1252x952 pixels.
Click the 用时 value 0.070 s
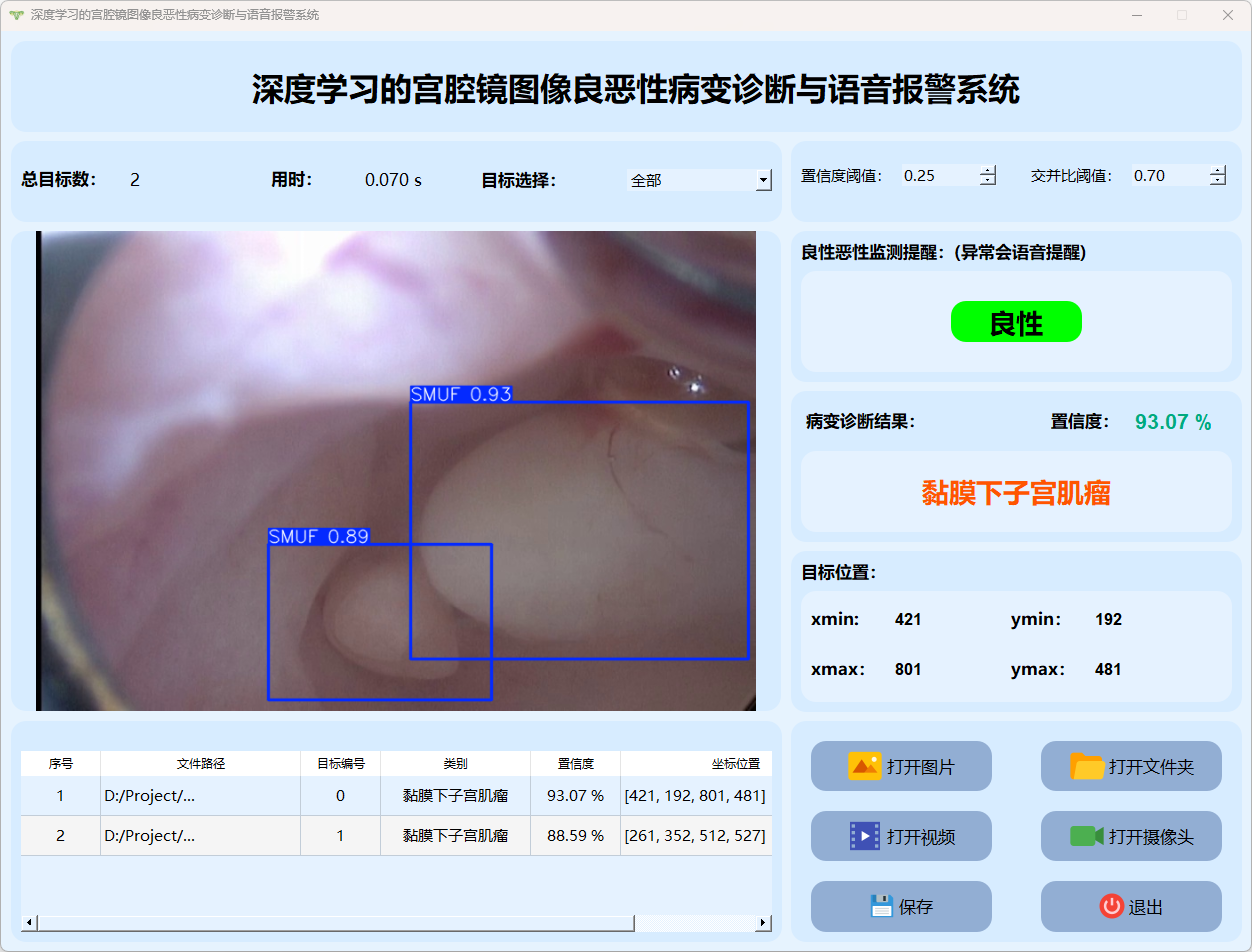393,180
